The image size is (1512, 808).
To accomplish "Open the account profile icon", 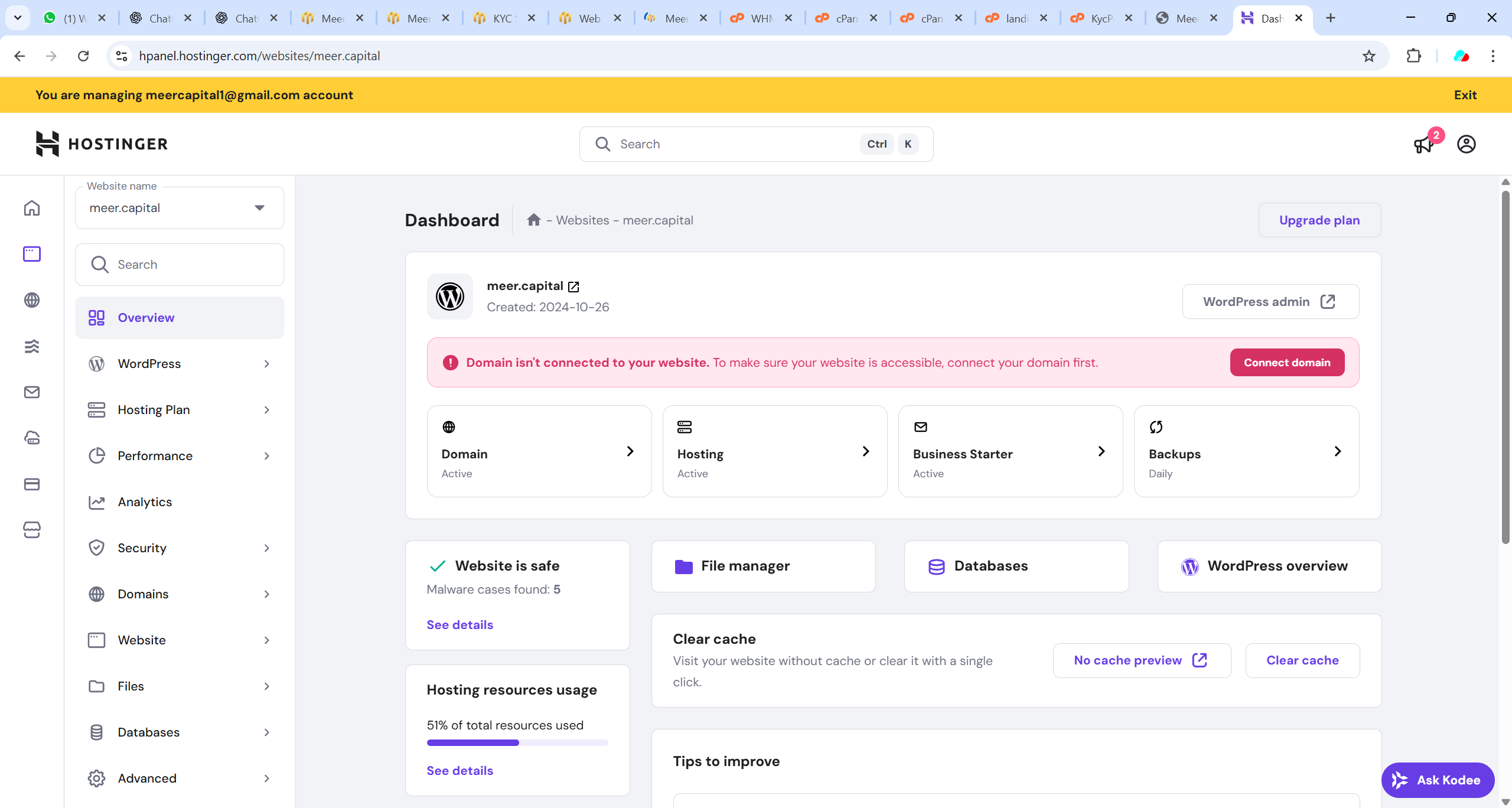I will tap(1466, 144).
